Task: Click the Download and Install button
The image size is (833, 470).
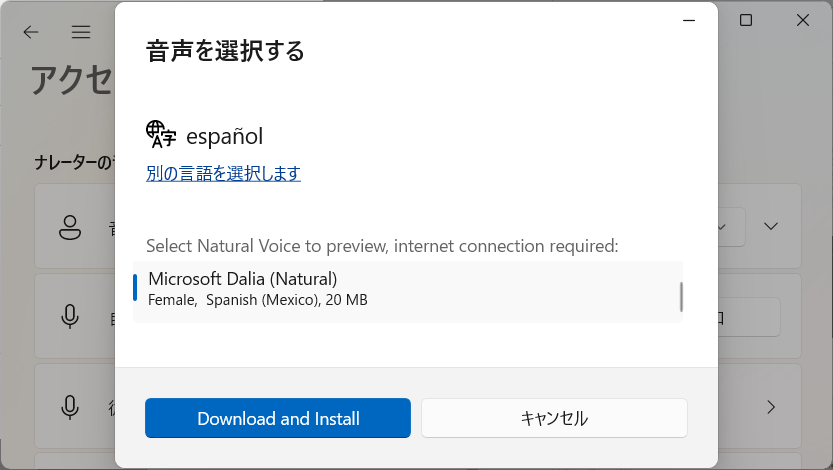Action: [x=278, y=418]
